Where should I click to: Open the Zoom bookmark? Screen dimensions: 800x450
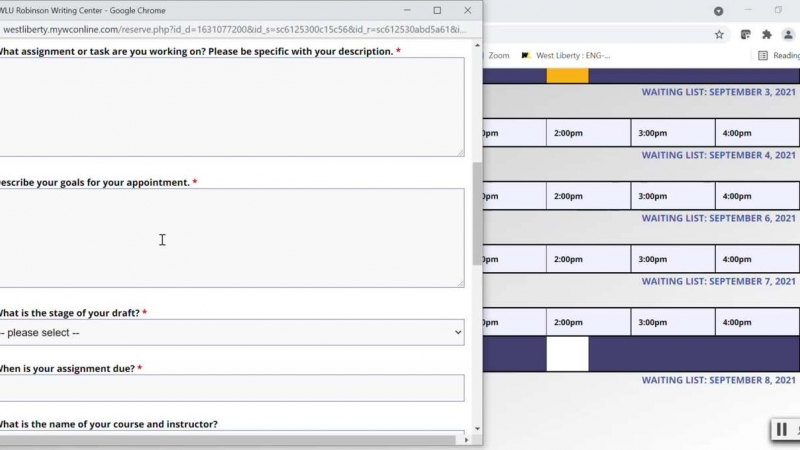pyautogui.click(x=498, y=56)
